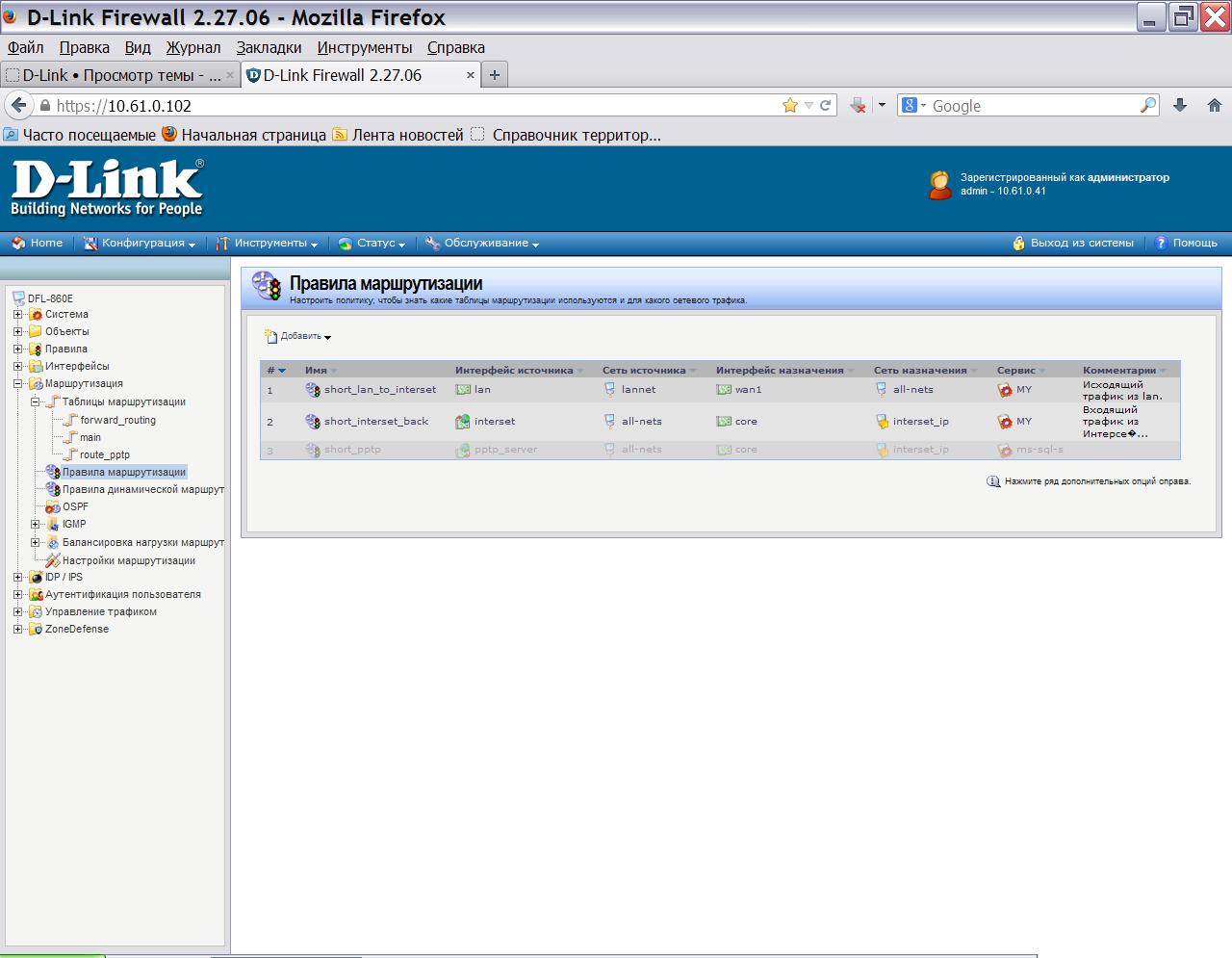1232x958 pixels.
Task: Open the Помощь help link
Action: pos(1187,244)
